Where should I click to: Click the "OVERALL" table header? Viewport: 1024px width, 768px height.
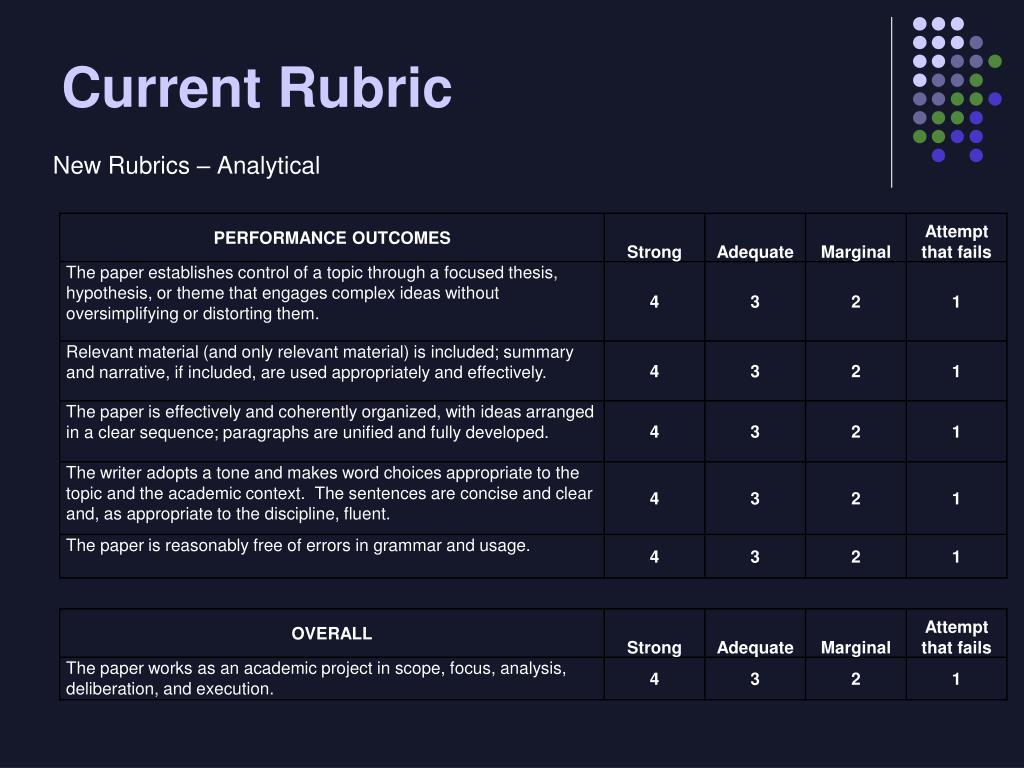332,633
